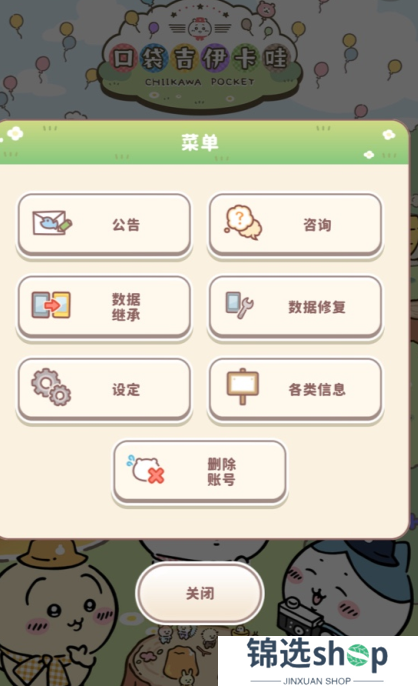Screen dimensions: 418x686
Task: Click the 关闭 close button
Action: (200, 593)
